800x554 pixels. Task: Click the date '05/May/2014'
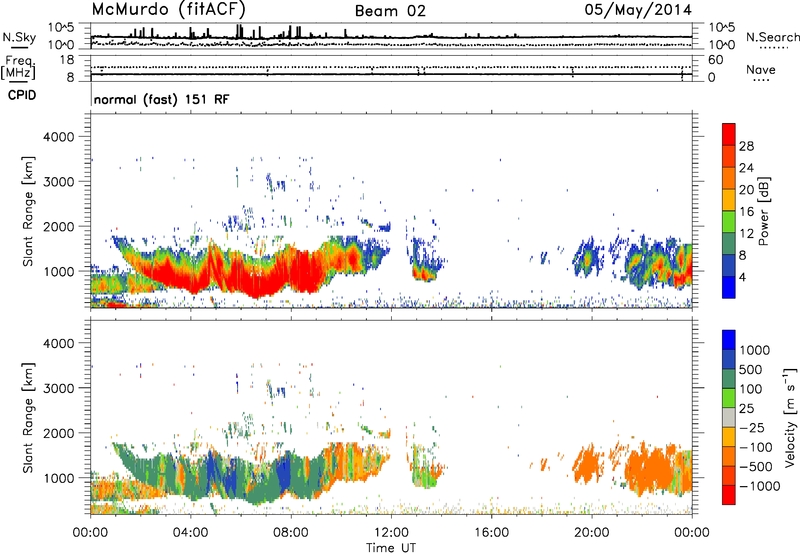coord(638,10)
